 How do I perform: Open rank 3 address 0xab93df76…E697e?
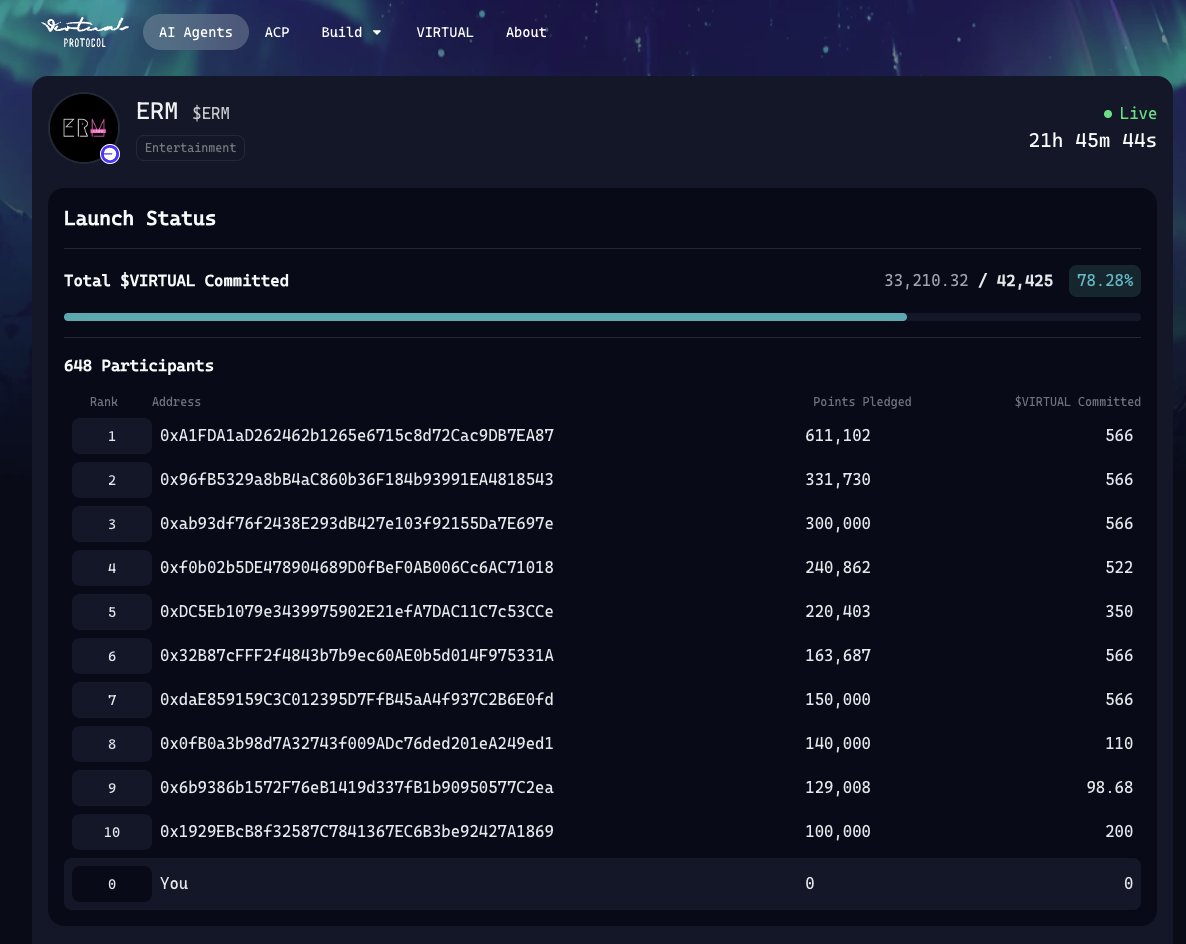[x=357, y=523]
